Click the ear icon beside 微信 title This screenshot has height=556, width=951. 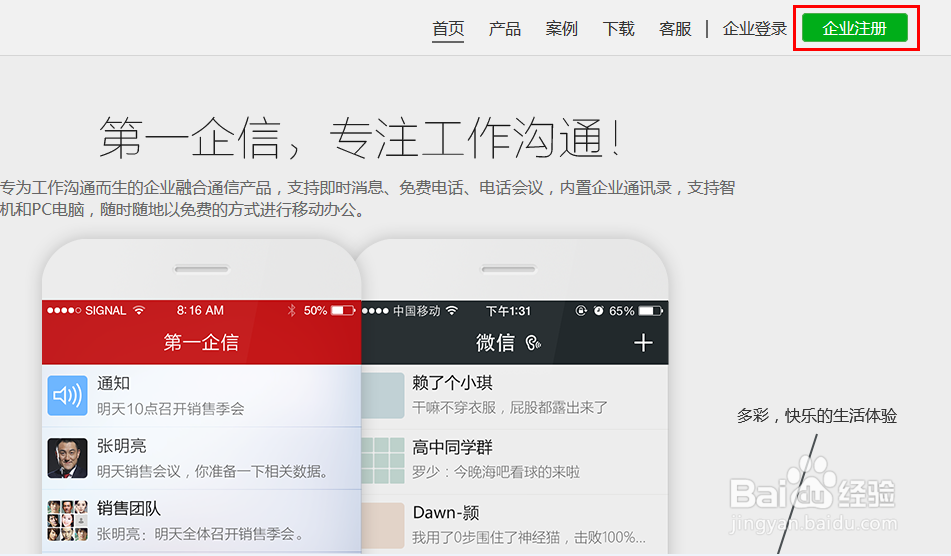(533, 343)
